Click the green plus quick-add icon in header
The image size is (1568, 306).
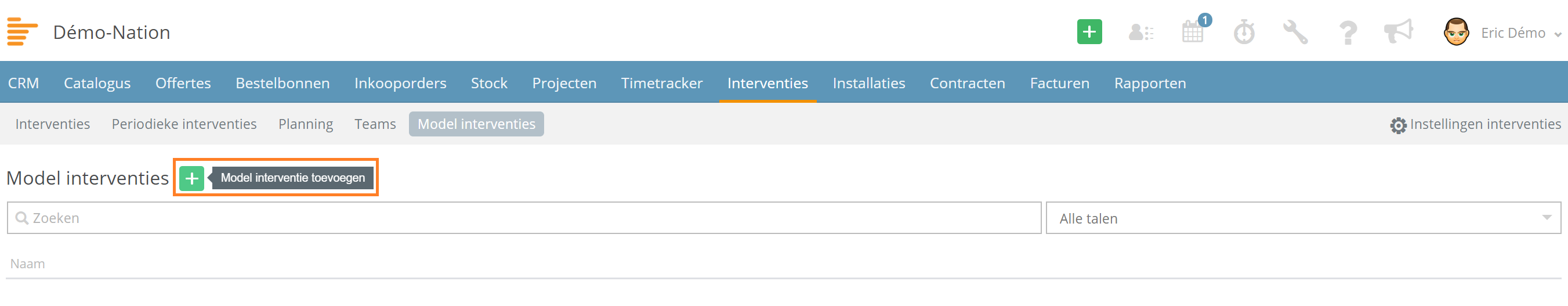tap(1089, 32)
